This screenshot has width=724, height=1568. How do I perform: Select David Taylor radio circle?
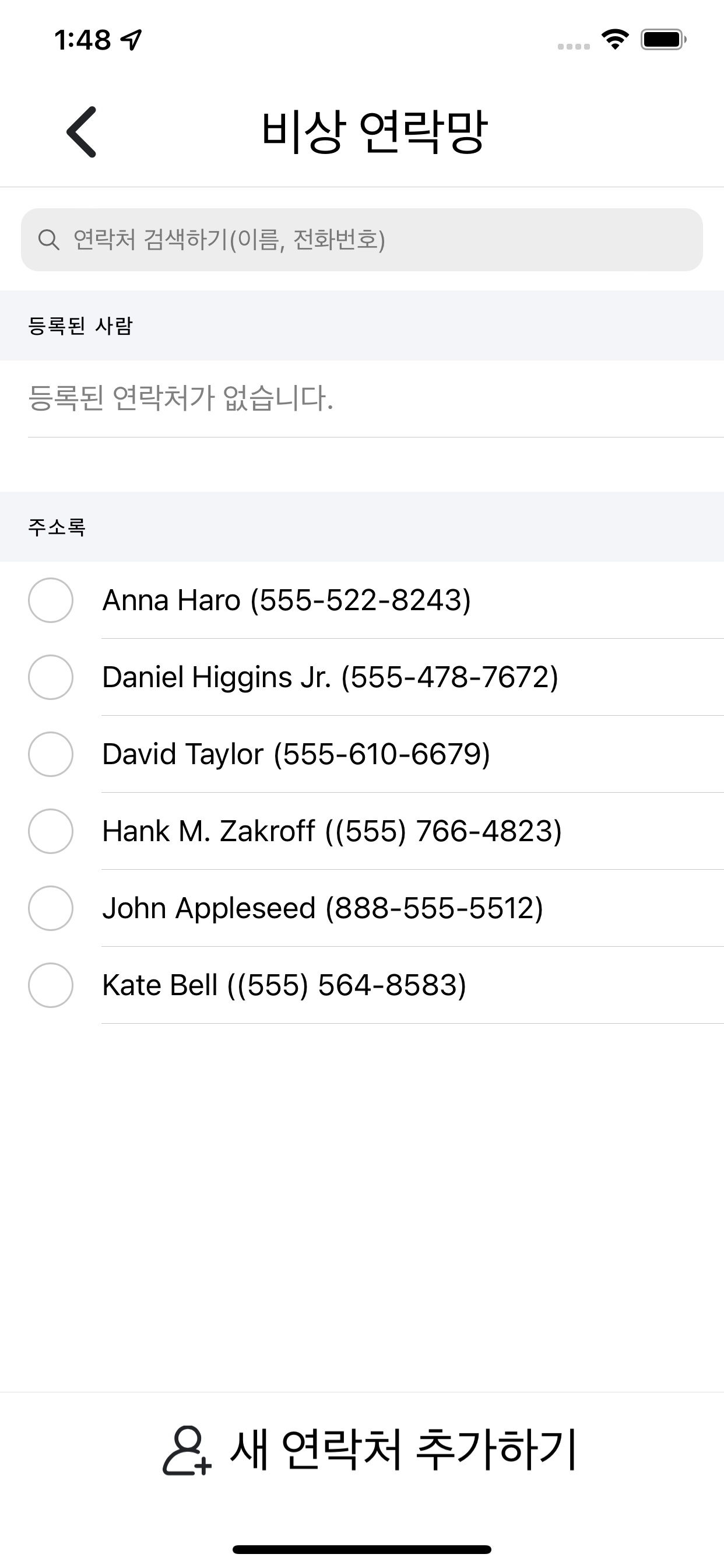tap(51, 754)
